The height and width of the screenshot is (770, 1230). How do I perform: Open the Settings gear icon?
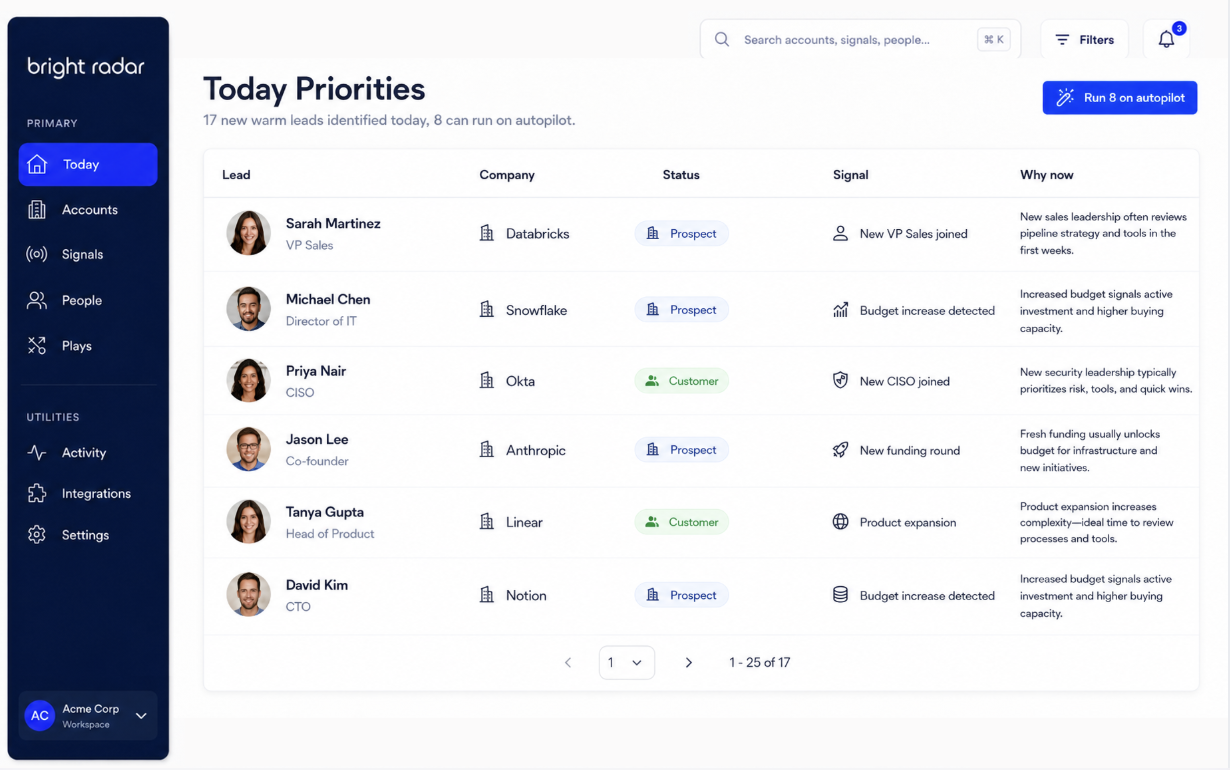pos(37,535)
